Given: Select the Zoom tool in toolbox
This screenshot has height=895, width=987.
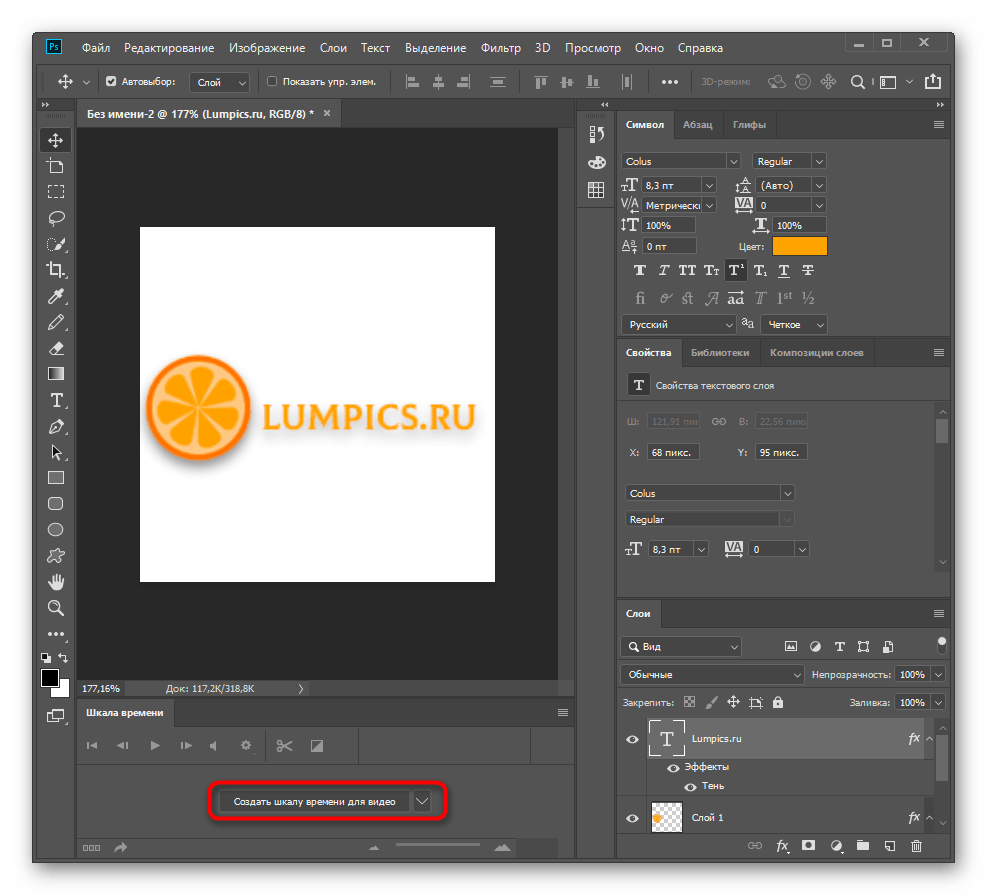Looking at the screenshot, I should tap(56, 608).
